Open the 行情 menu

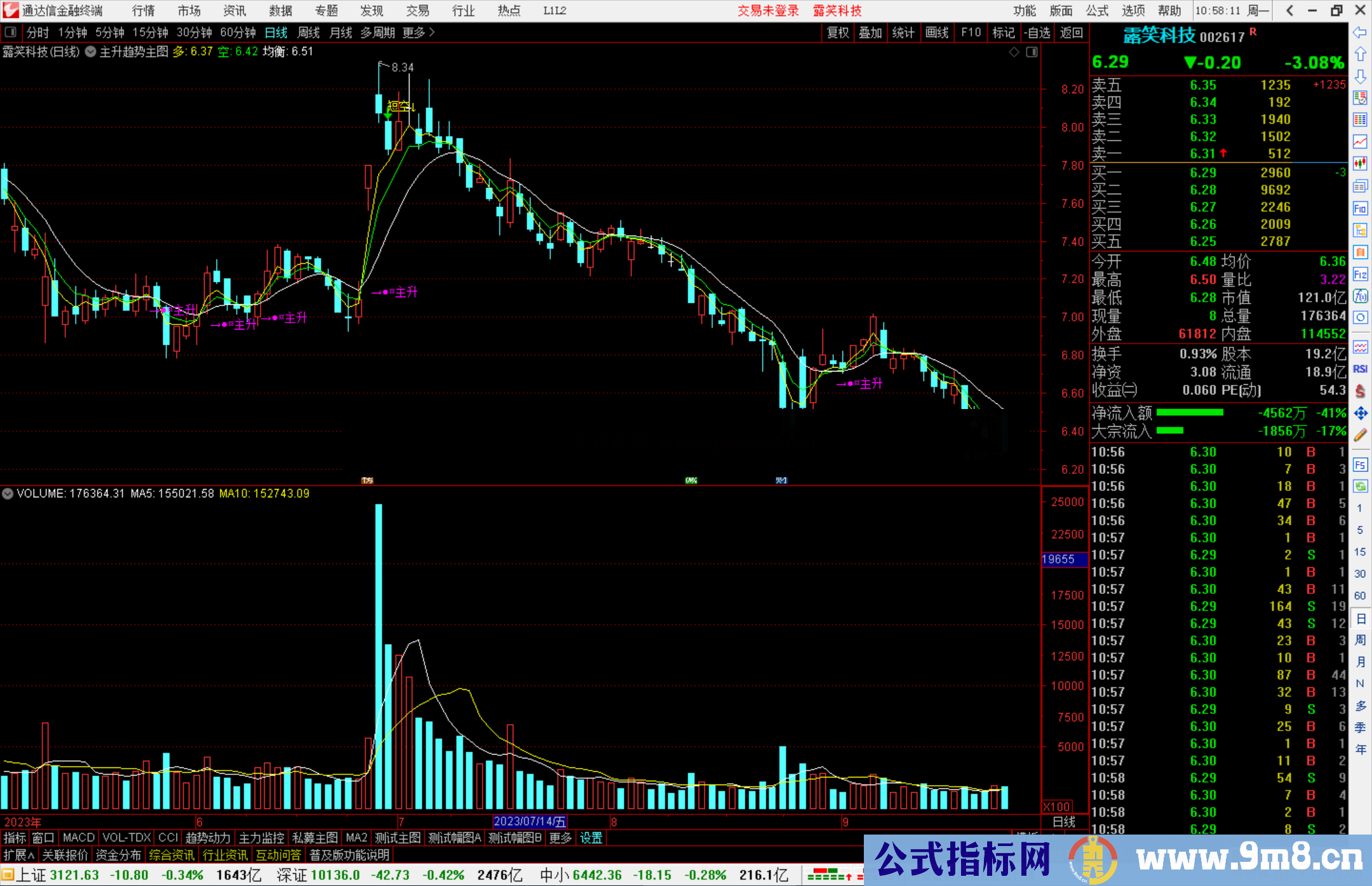click(143, 11)
